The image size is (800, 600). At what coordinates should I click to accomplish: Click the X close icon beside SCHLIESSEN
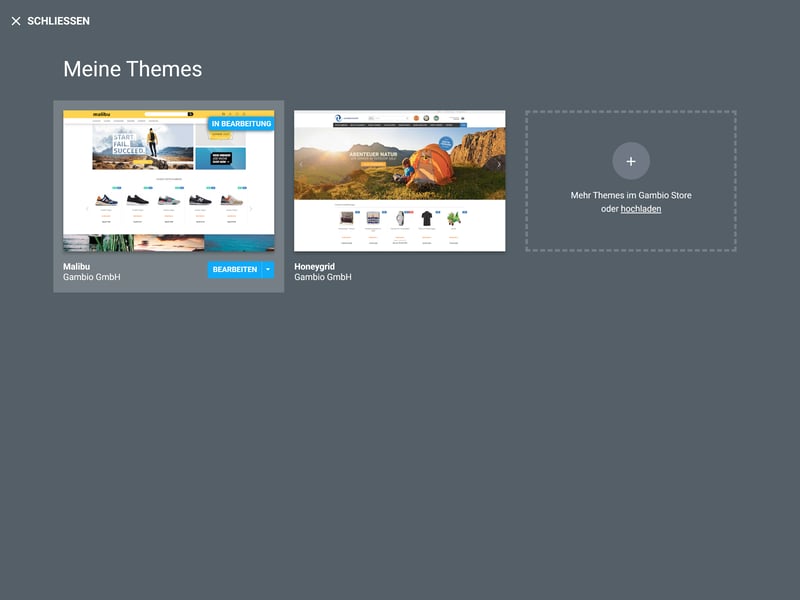pyautogui.click(x=16, y=21)
